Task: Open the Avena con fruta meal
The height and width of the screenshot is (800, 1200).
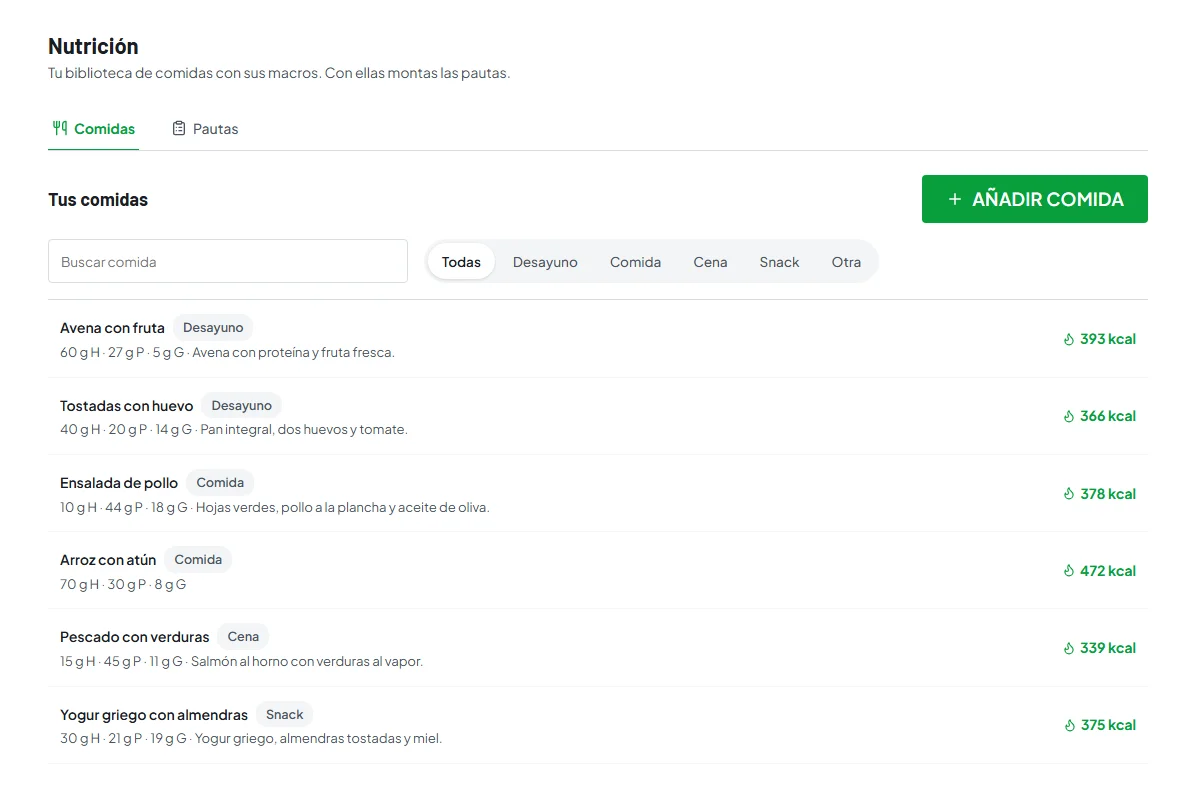Action: coord(598,339)
